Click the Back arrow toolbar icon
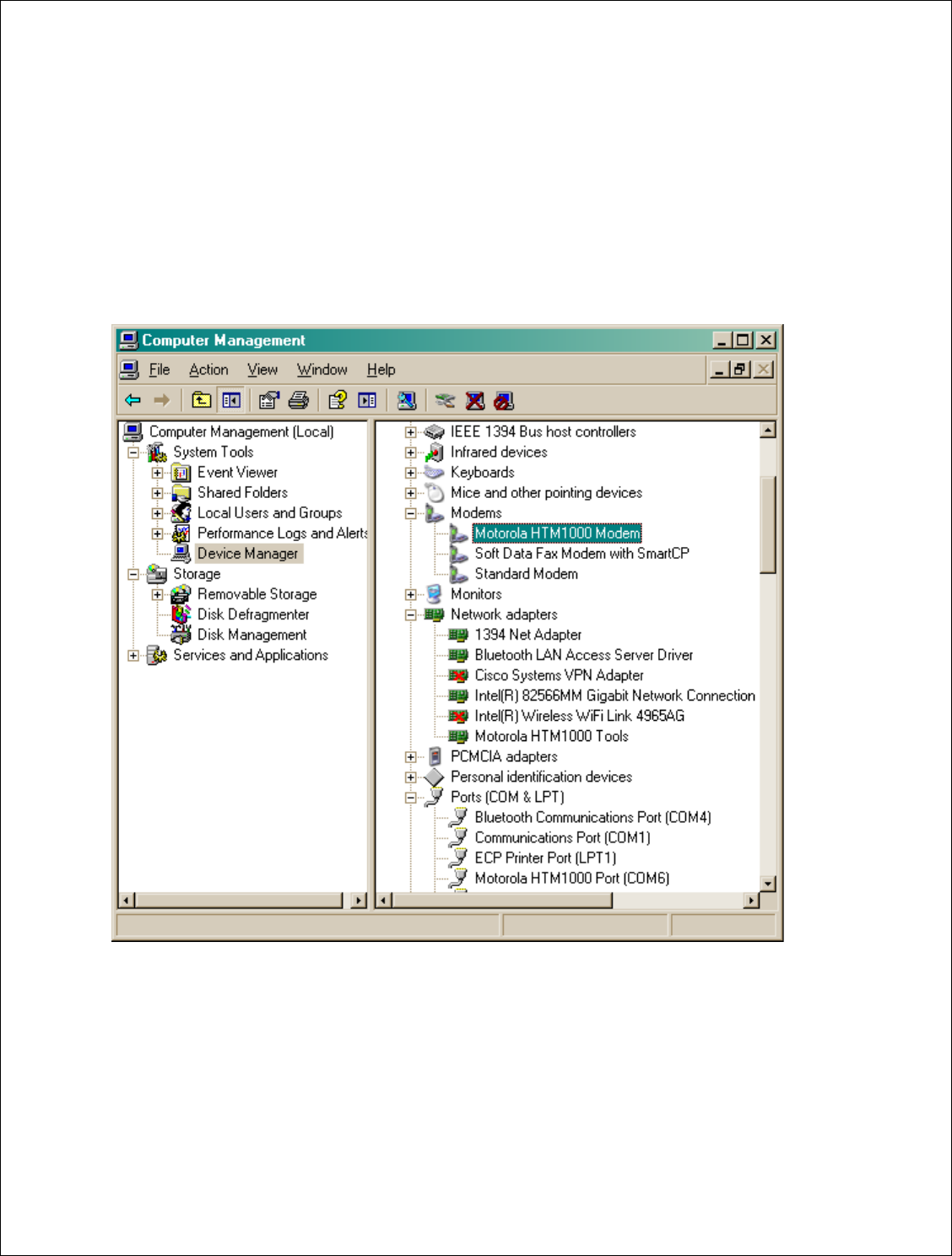This screenshot has width=952, height=1256. 133,400
